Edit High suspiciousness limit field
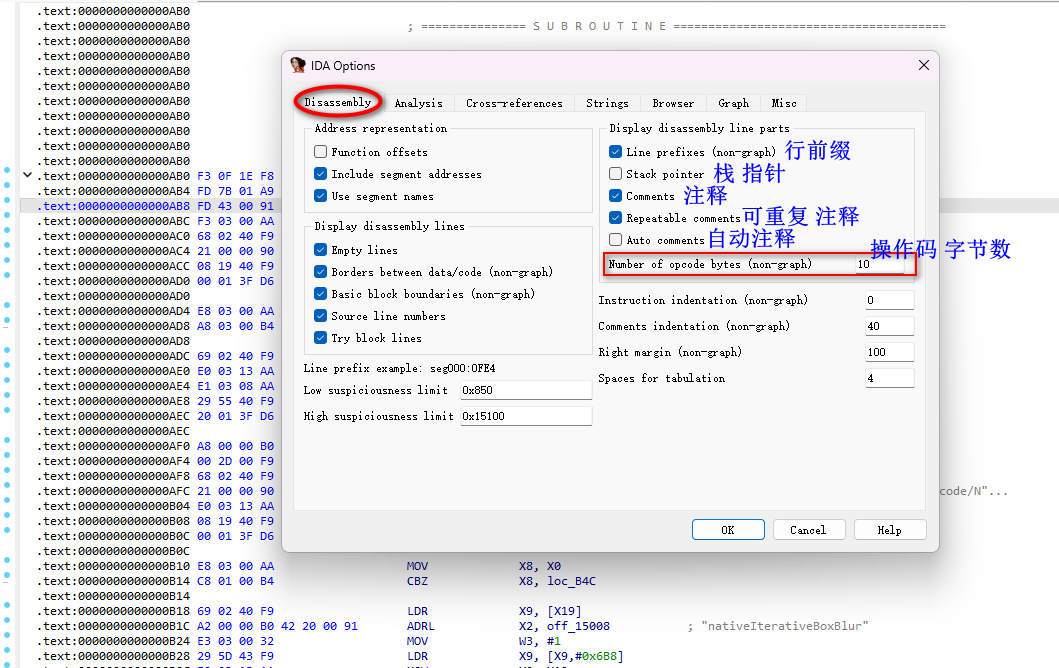 click(526, 416)
